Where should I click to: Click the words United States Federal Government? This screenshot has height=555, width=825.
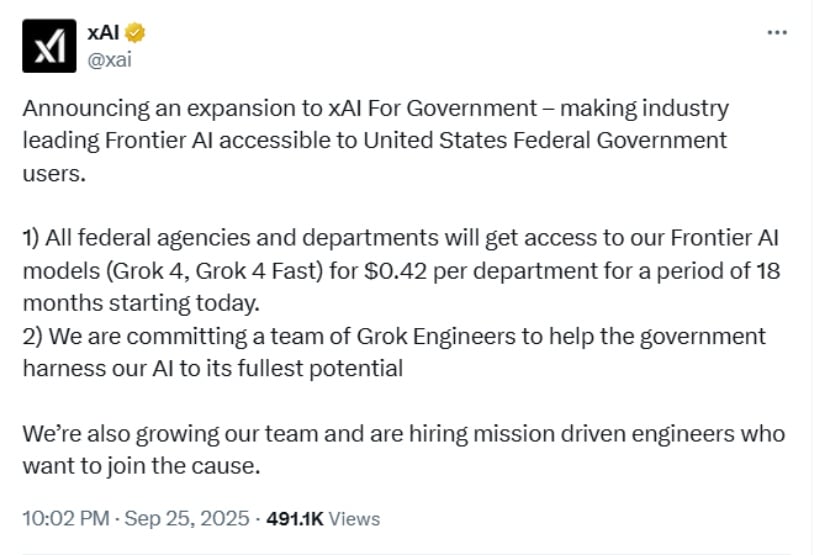[x=545, y=140]
